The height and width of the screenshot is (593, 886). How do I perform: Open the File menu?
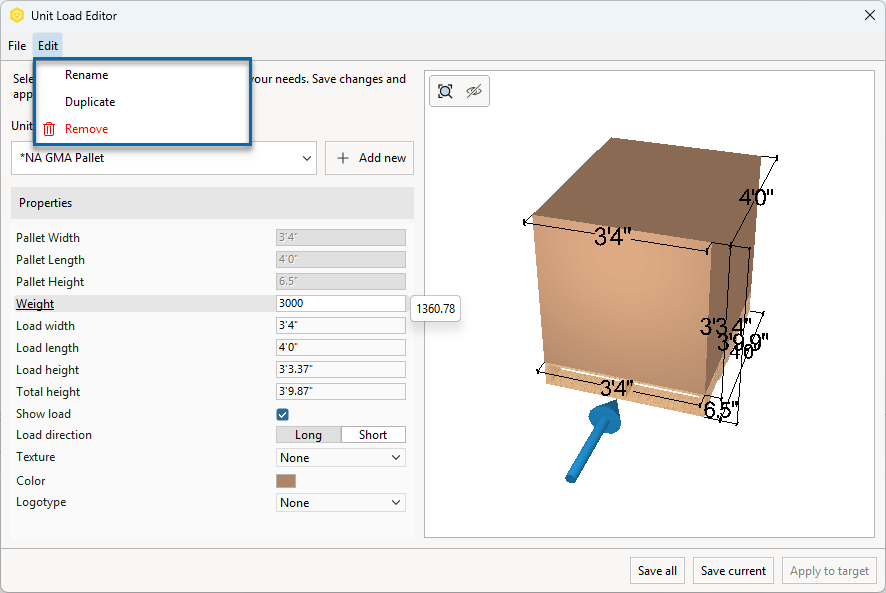click(17, 46)
